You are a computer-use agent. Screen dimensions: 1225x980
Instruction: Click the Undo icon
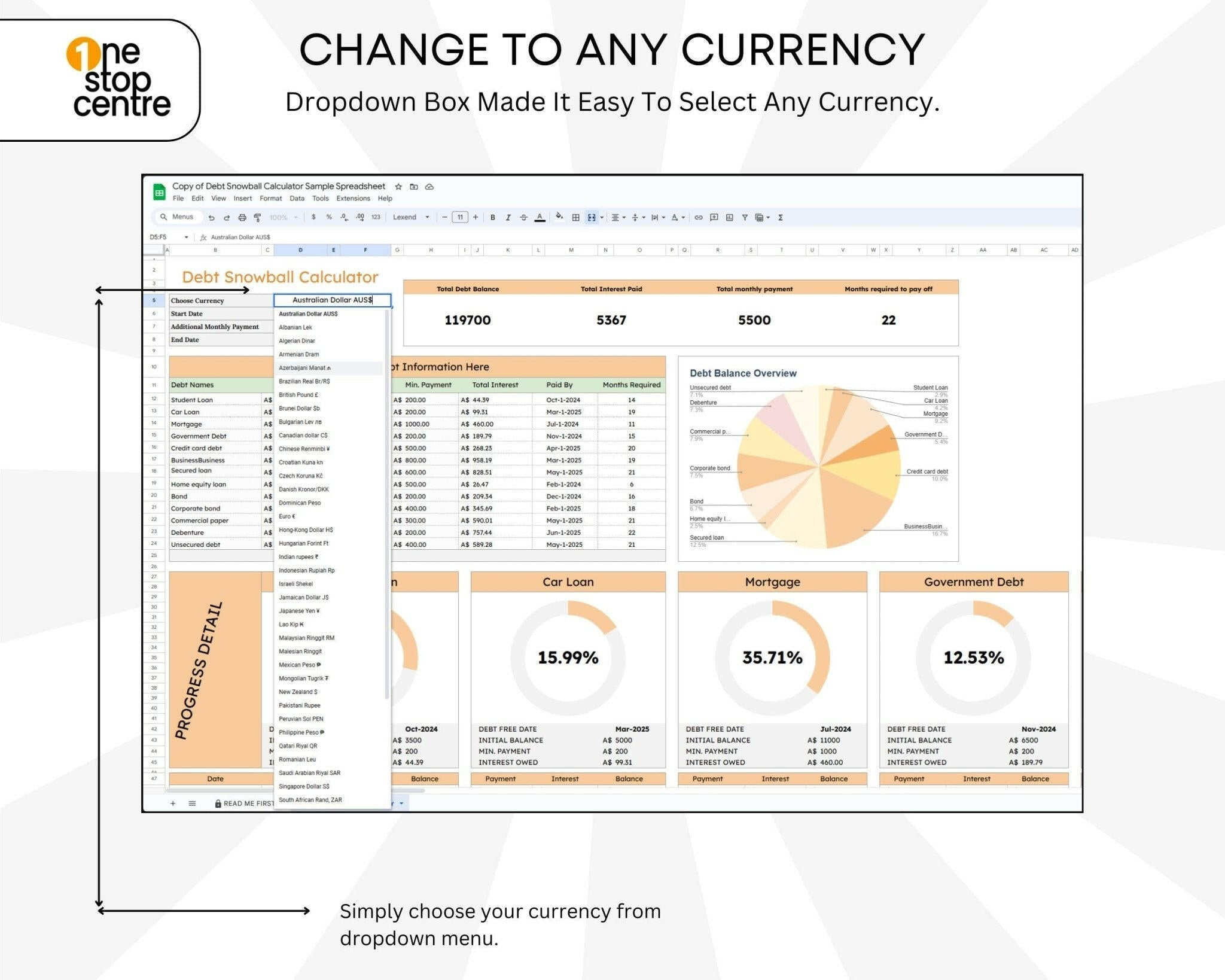[x=212, y=217]
